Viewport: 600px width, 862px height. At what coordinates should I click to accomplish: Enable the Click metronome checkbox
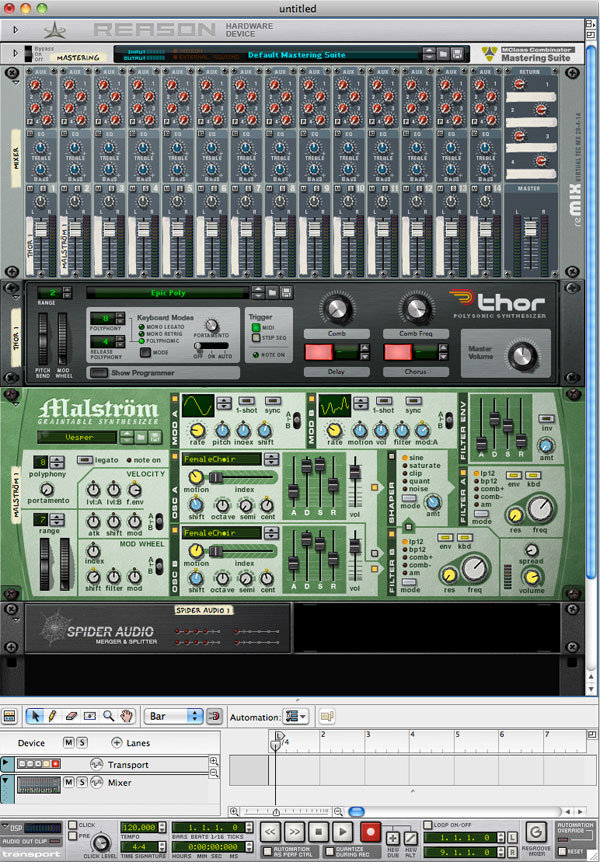point(73,825)
